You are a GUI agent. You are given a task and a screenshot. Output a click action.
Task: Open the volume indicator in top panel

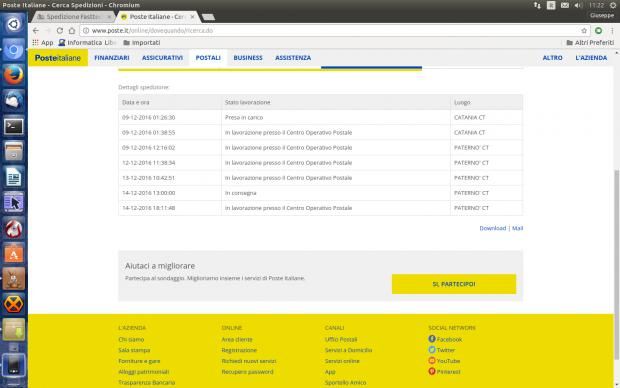(578, 5)
